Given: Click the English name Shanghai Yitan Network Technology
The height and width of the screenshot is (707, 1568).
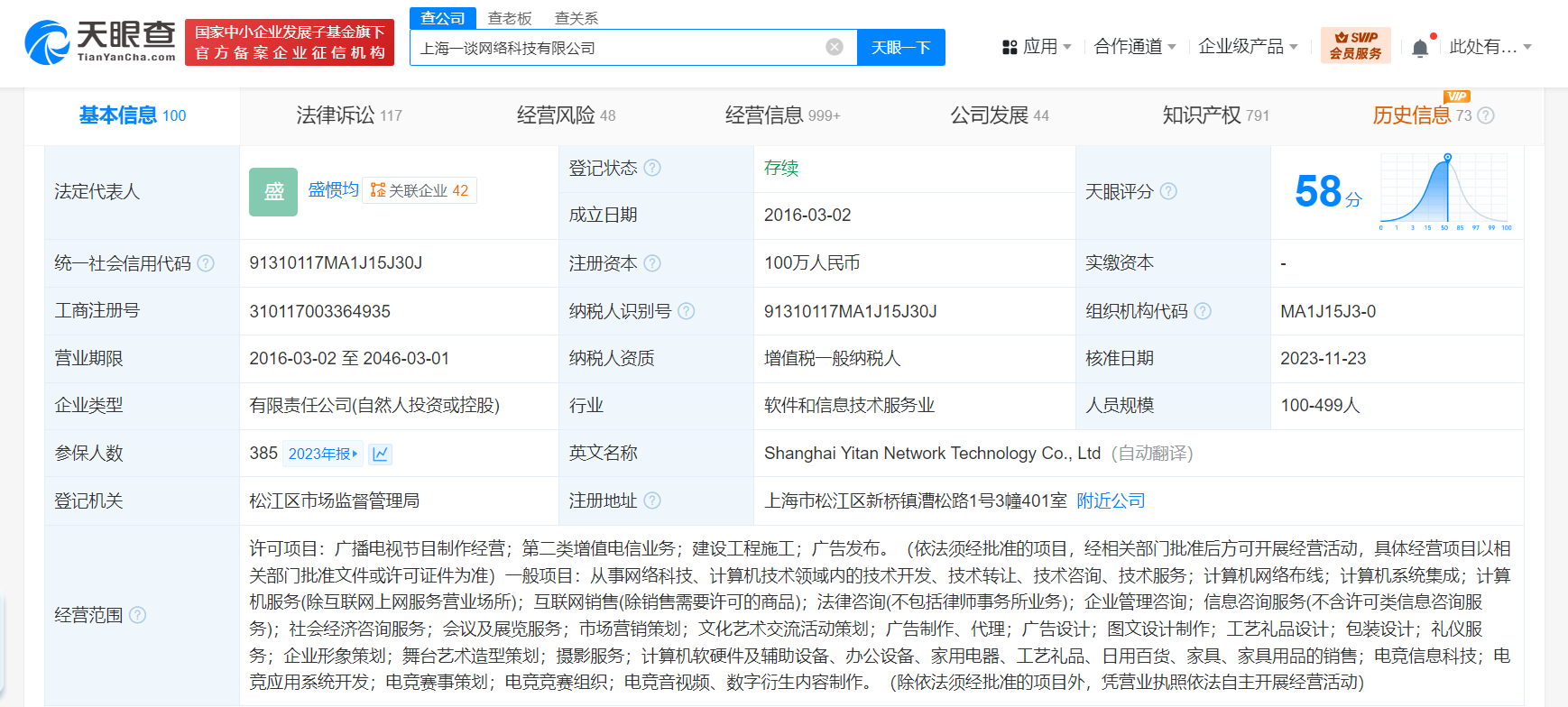Looking at the screenshot, I should coord(932,454).
